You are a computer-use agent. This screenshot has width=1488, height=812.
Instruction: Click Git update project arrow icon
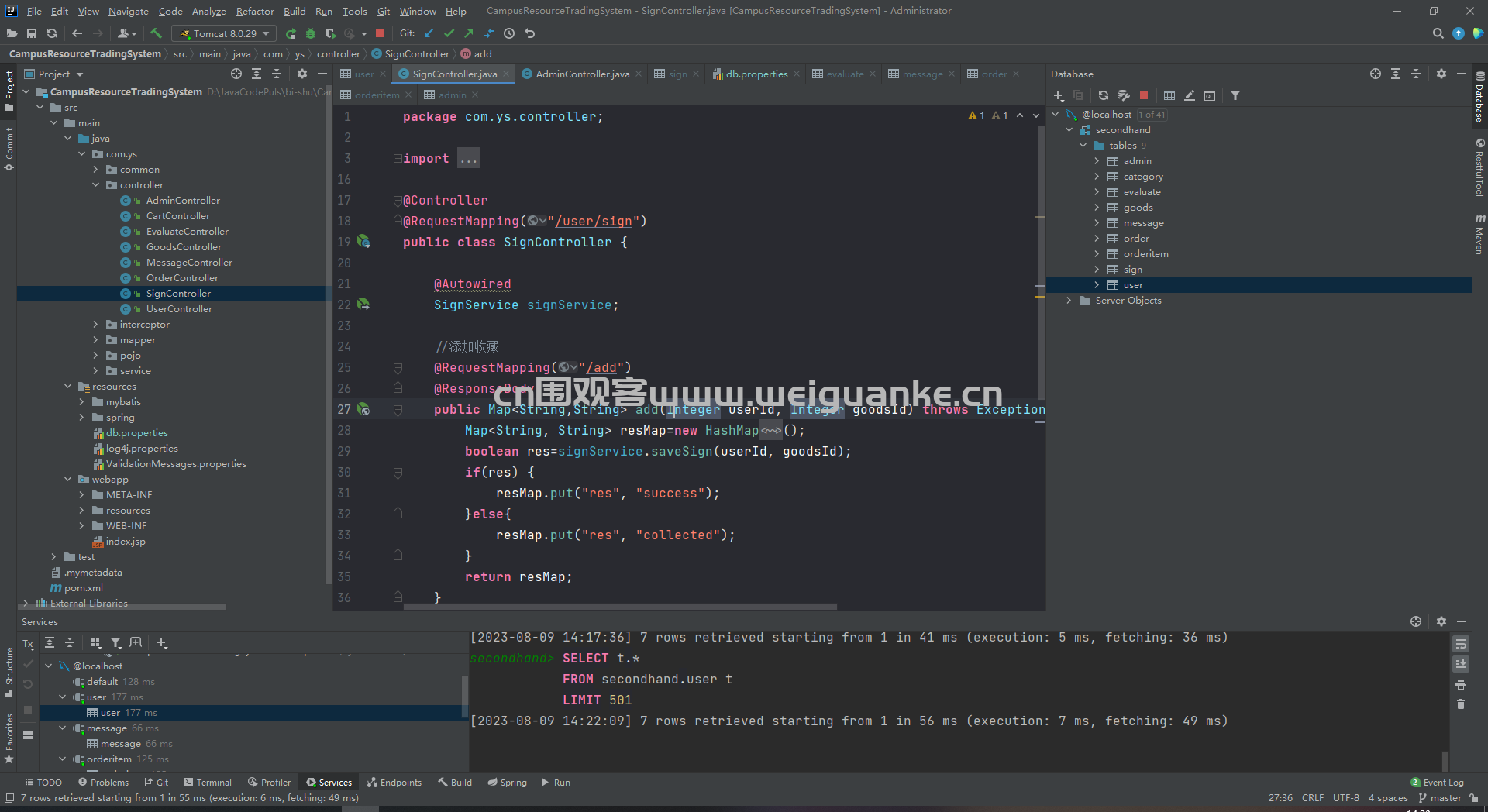tap(429, 33)
